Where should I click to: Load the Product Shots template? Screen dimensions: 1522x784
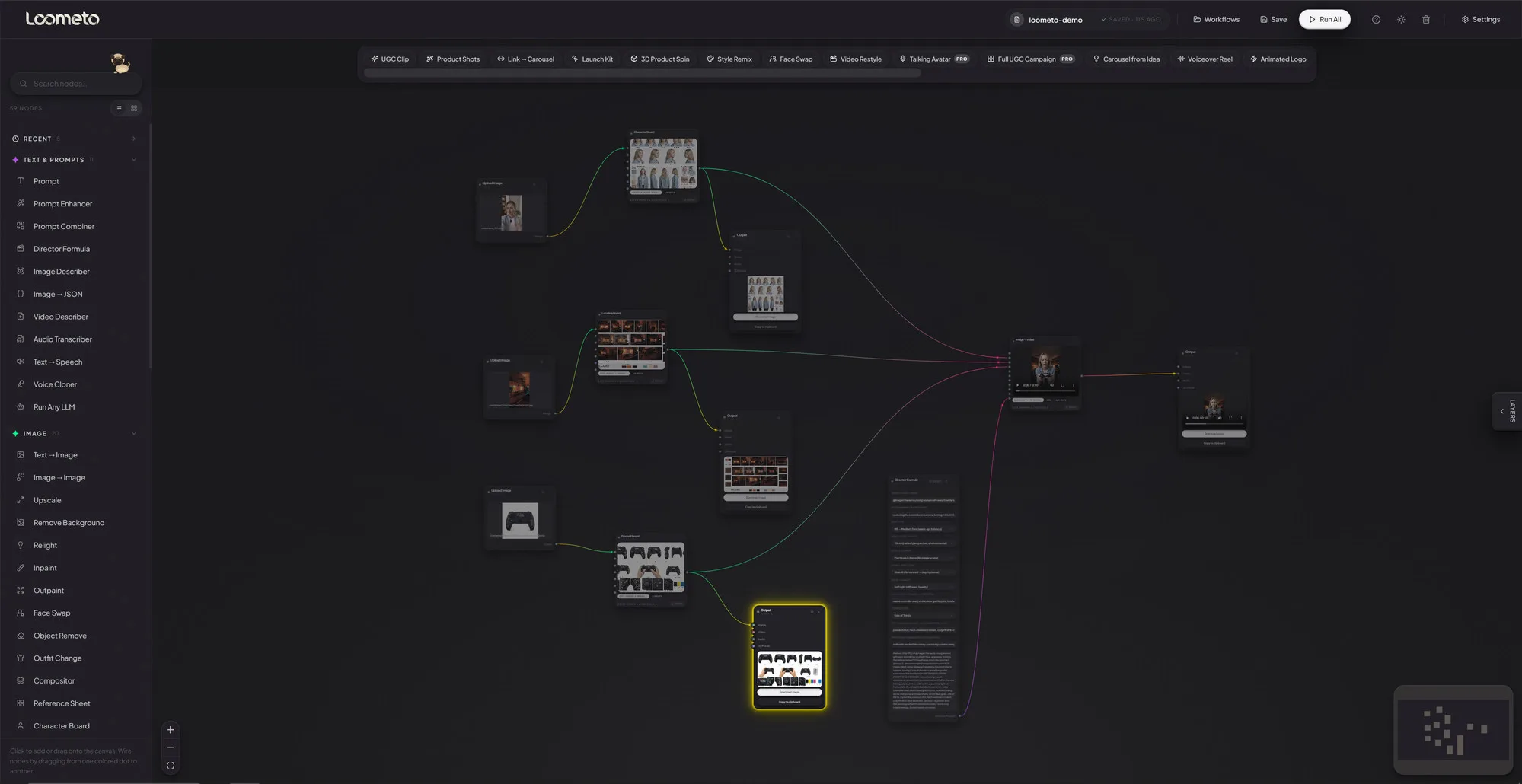click(x=453, y=59)
